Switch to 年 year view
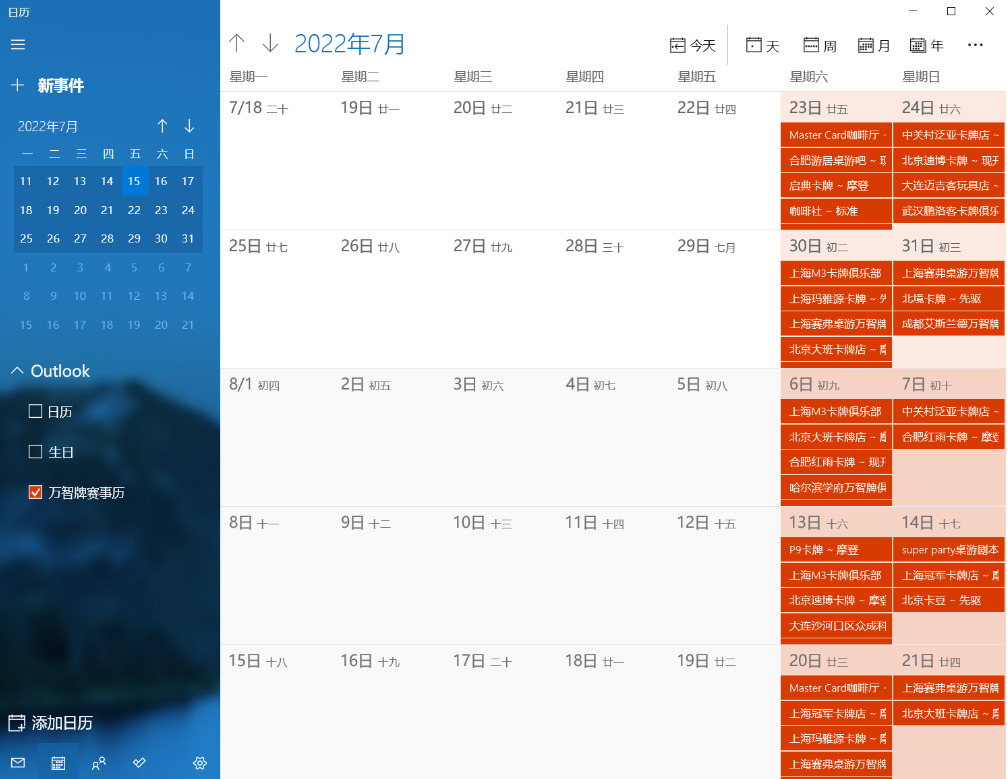The height and width of the screenshot is (779, 1007). coord(926,45)
